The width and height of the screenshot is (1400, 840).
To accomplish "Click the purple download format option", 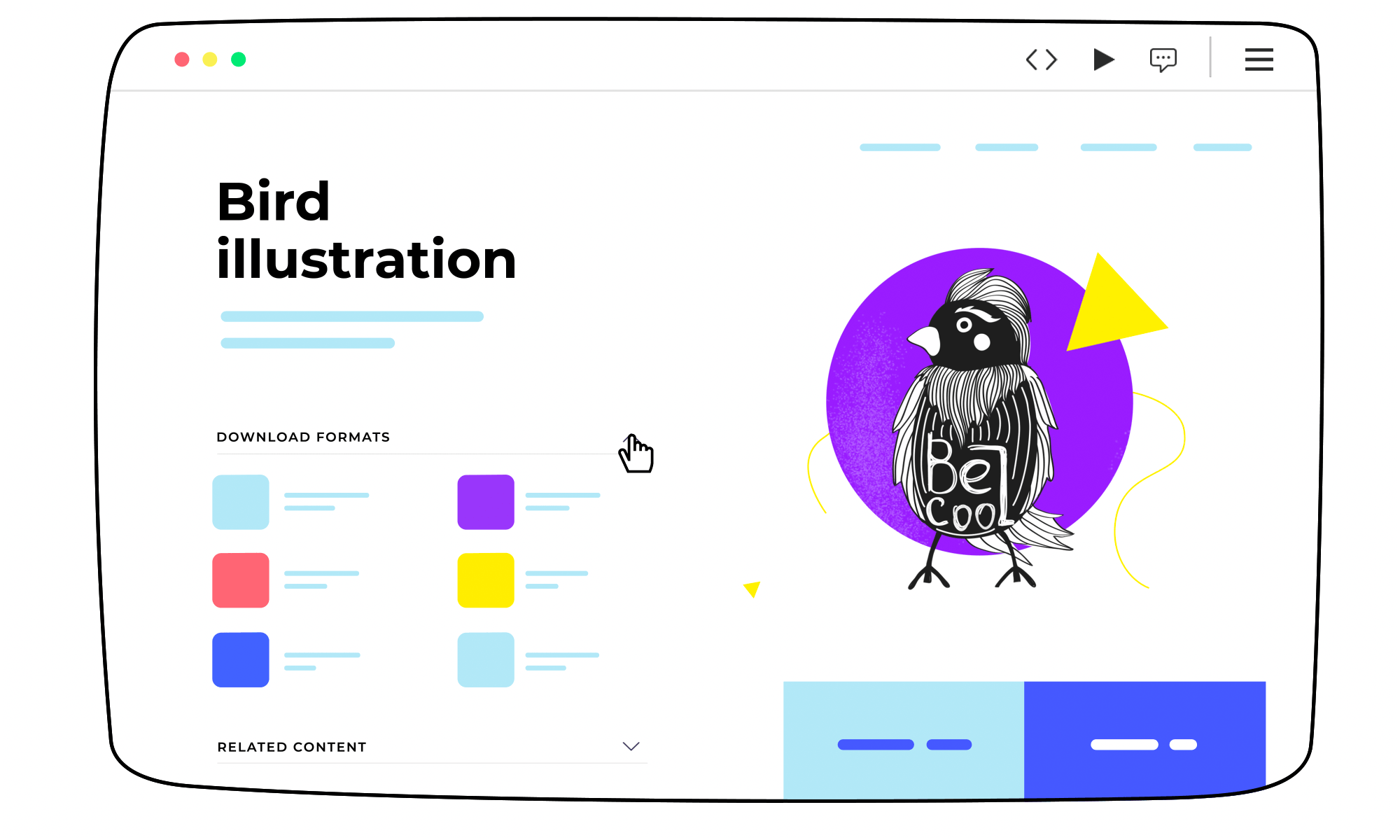I will (x=485, y=500).
